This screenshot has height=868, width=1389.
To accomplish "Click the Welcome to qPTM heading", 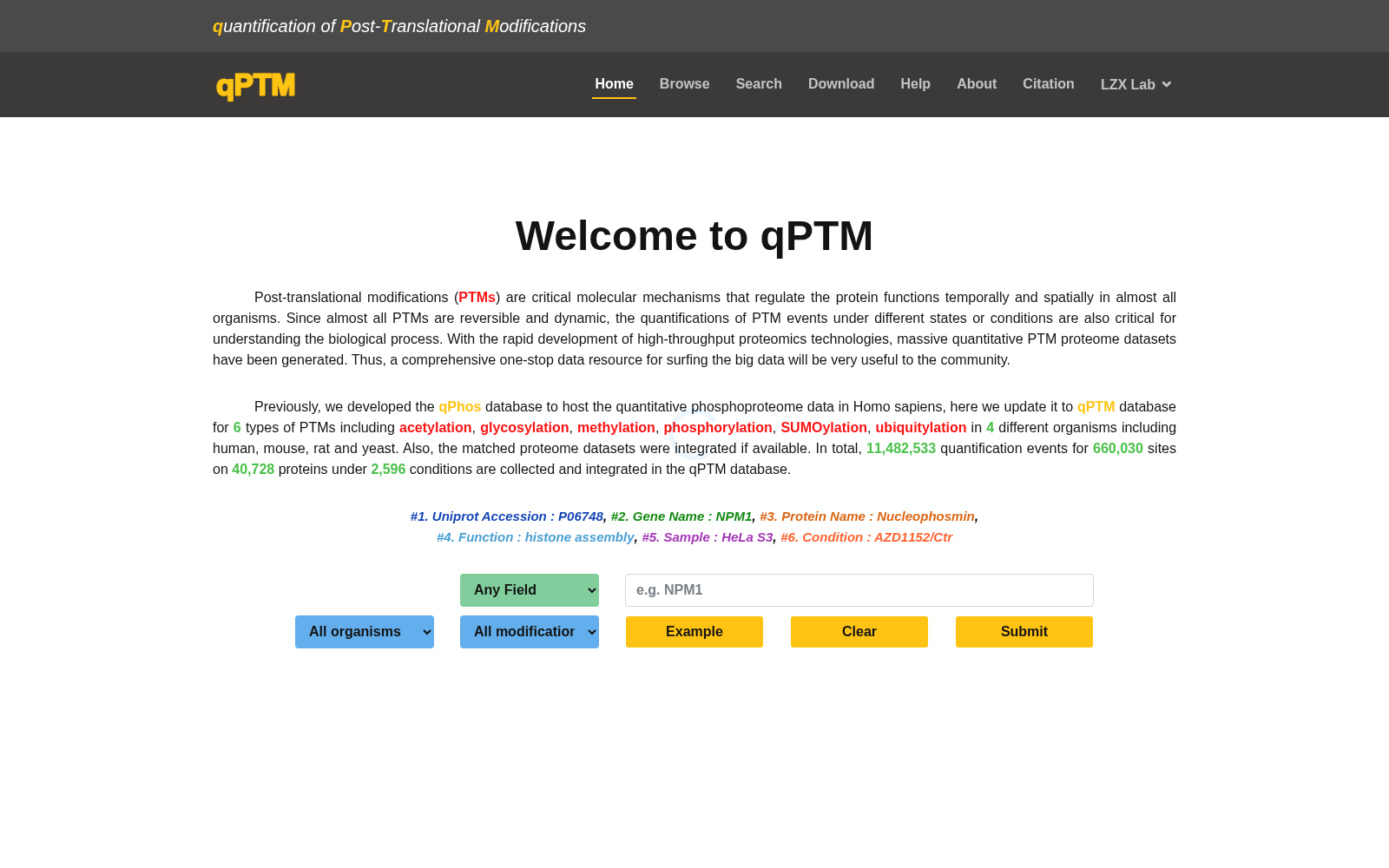I will click(x=694, y=236).
